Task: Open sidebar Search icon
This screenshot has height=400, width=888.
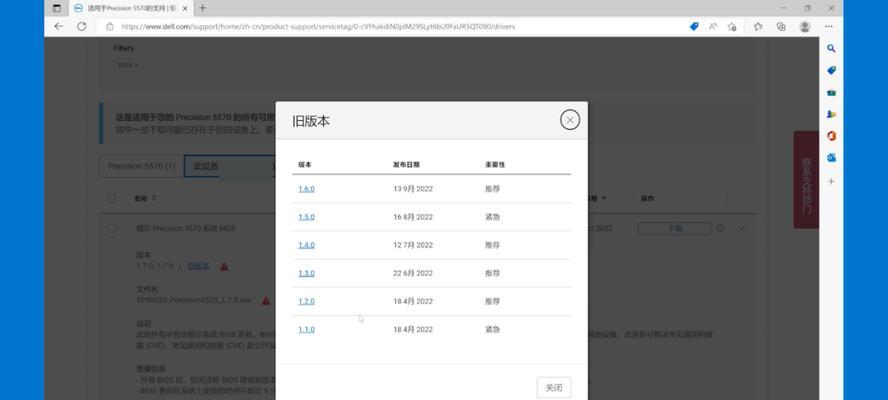Action: tap(831, 49)
